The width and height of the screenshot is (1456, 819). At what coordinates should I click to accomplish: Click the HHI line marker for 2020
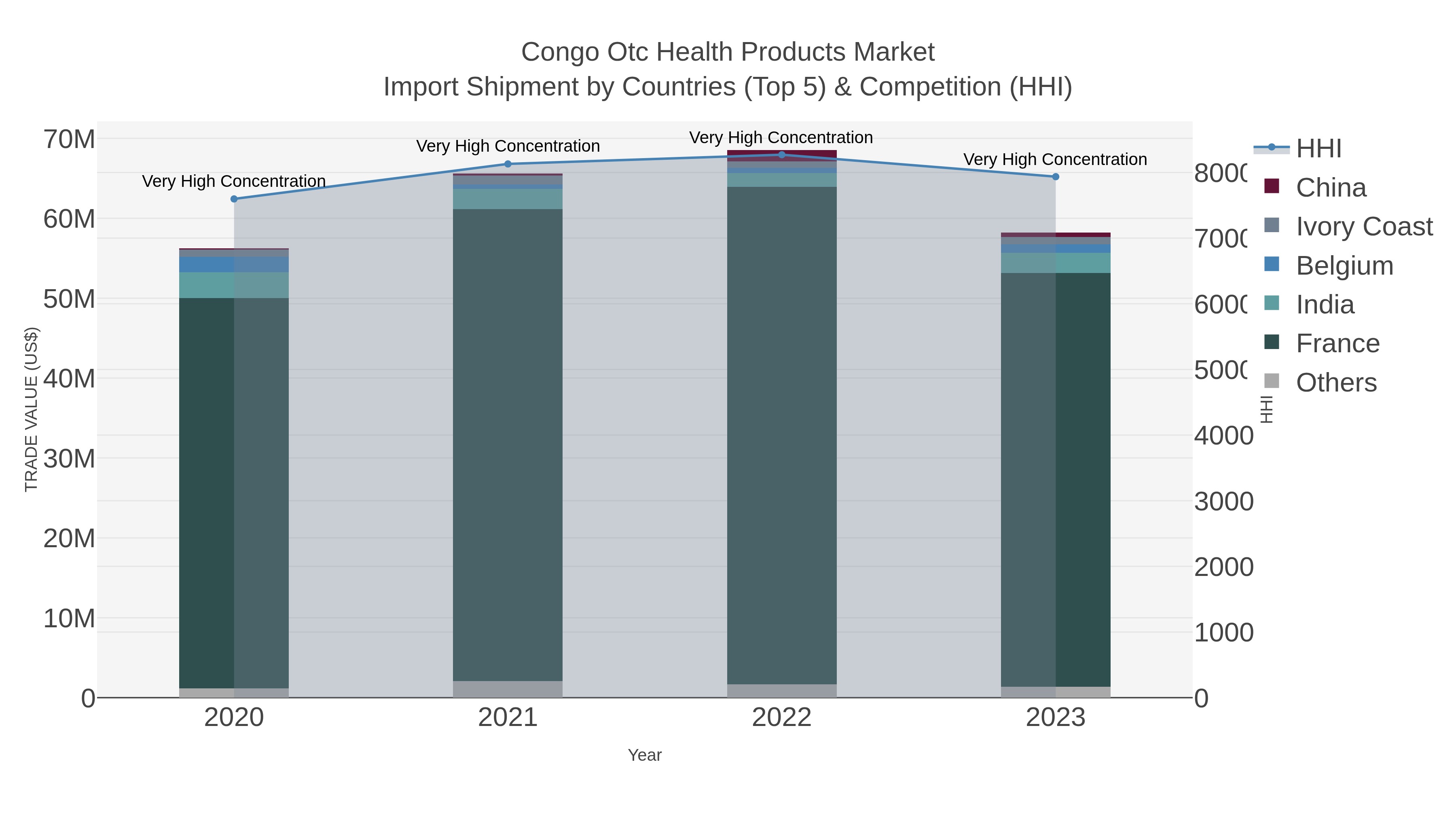pyautogui.click(x=234, y=199)
